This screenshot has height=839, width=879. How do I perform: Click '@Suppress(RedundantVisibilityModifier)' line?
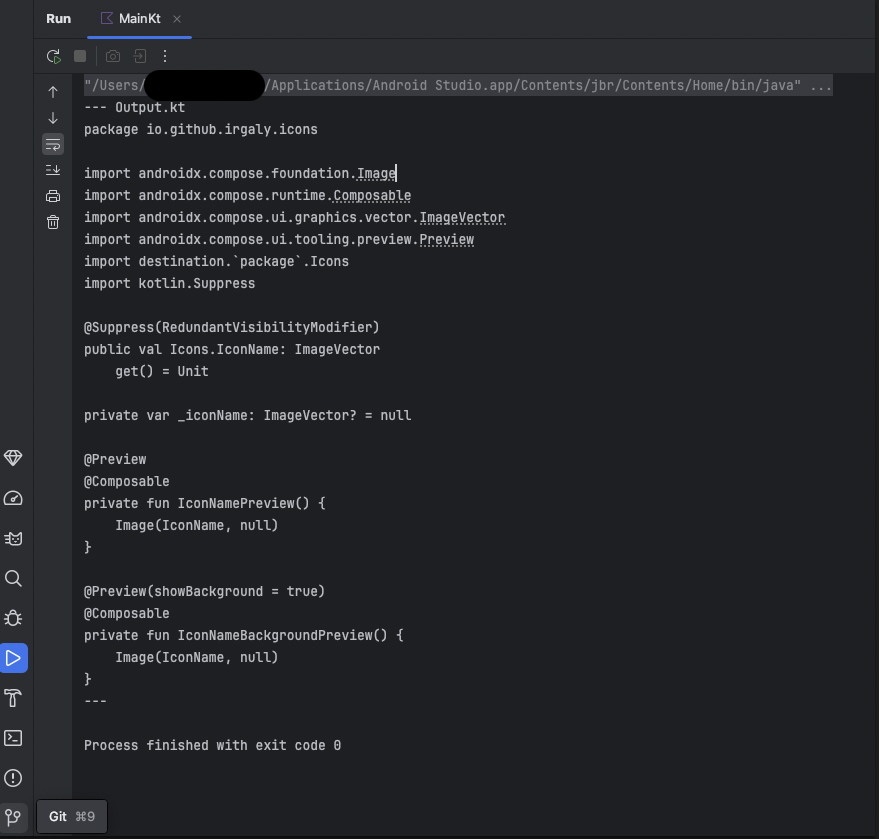pos(232,327)
